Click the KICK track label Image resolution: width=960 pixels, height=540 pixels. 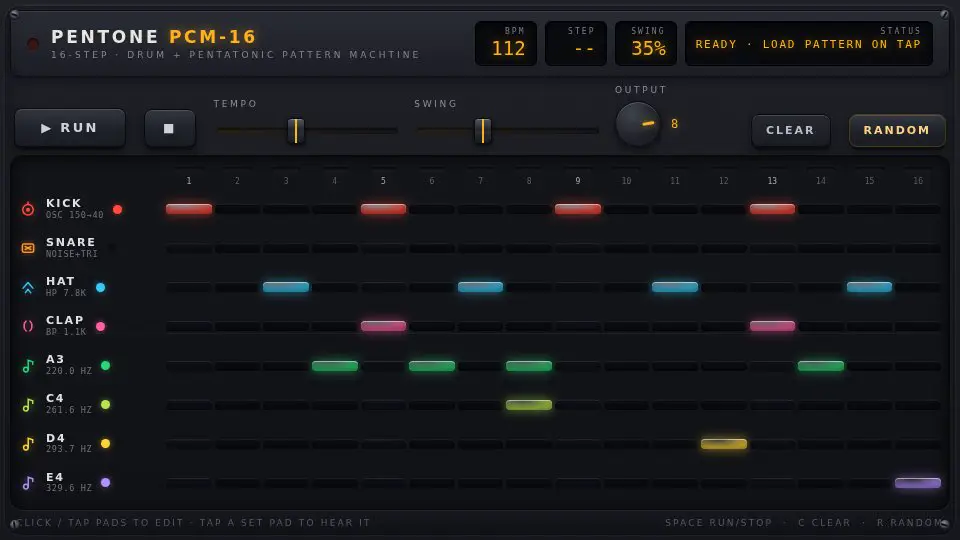tap(64, 203)
